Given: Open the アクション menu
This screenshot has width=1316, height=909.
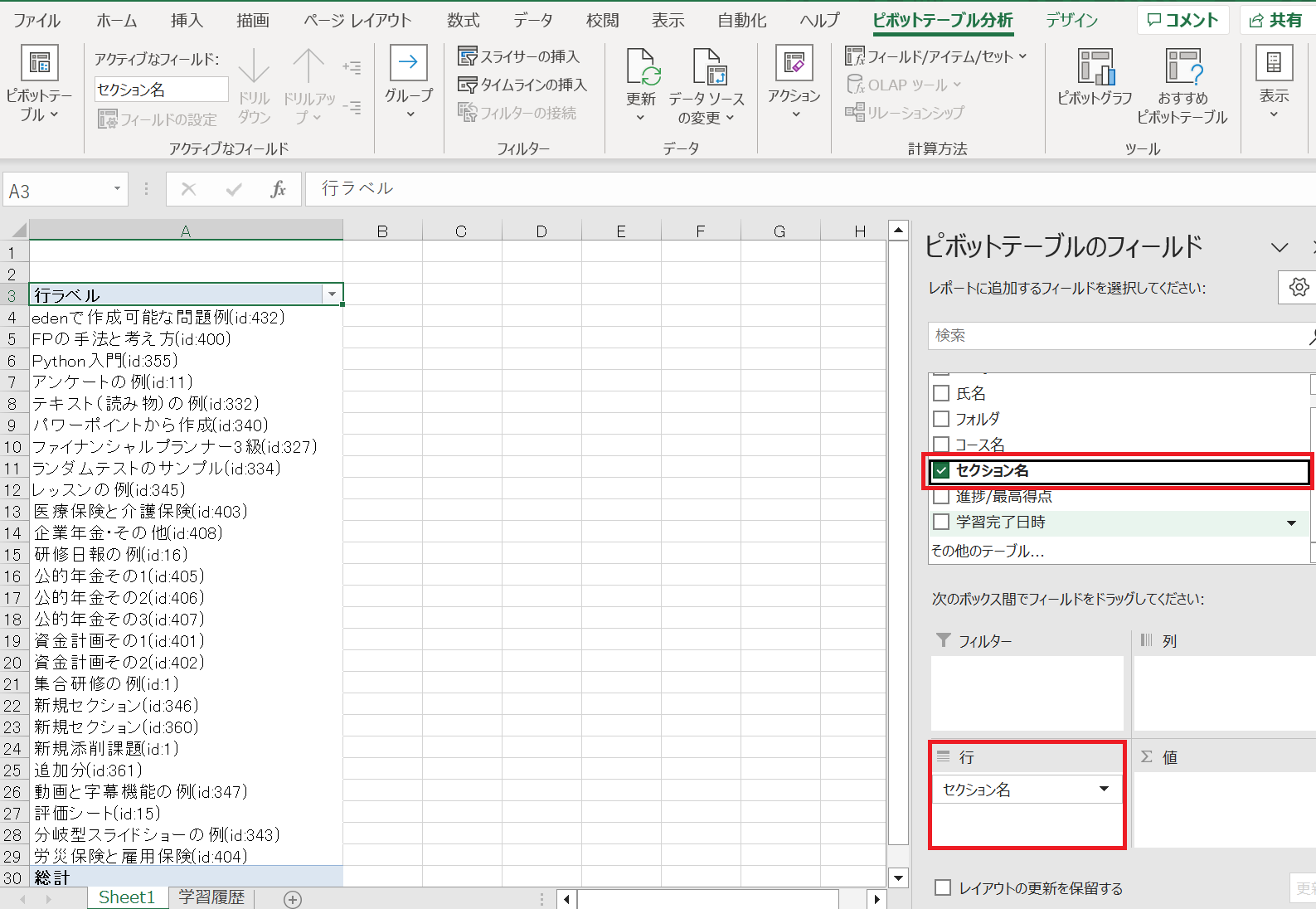Looking at the screenshot, I should 794,83.
